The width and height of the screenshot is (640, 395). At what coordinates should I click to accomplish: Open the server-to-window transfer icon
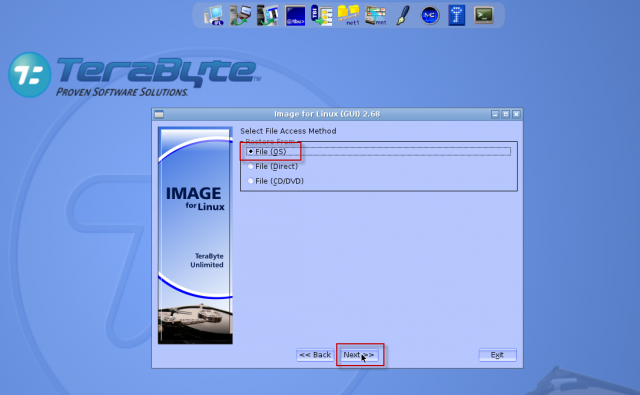click(267, 16)
